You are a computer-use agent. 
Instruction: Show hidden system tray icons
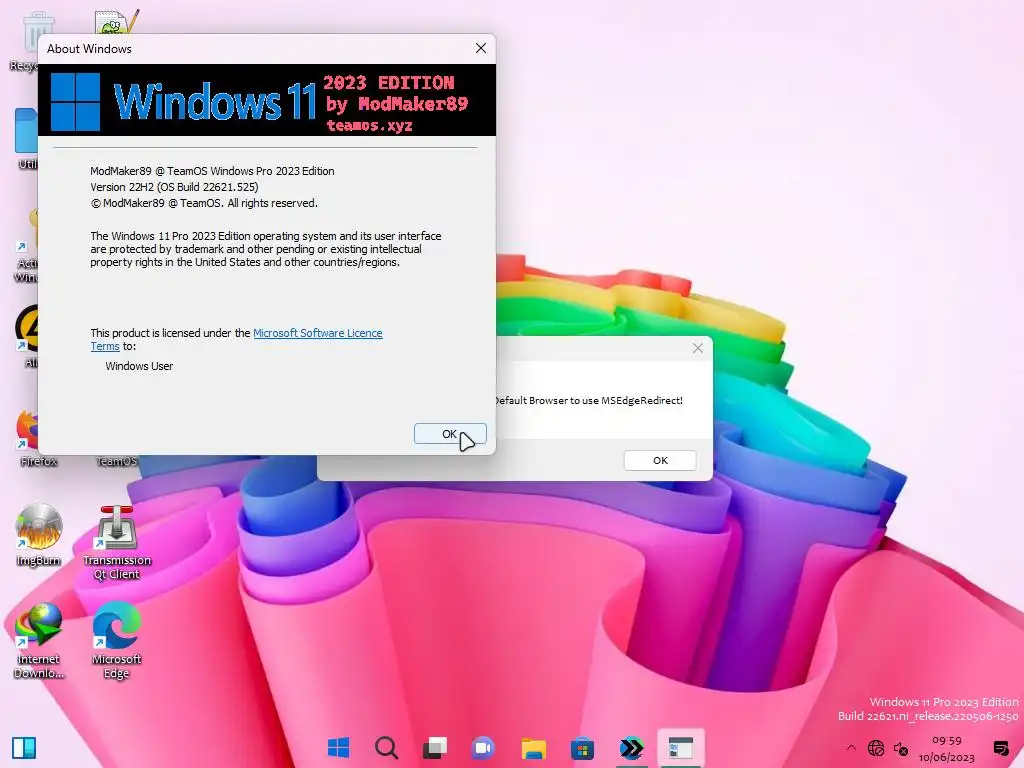click(850, 748)
